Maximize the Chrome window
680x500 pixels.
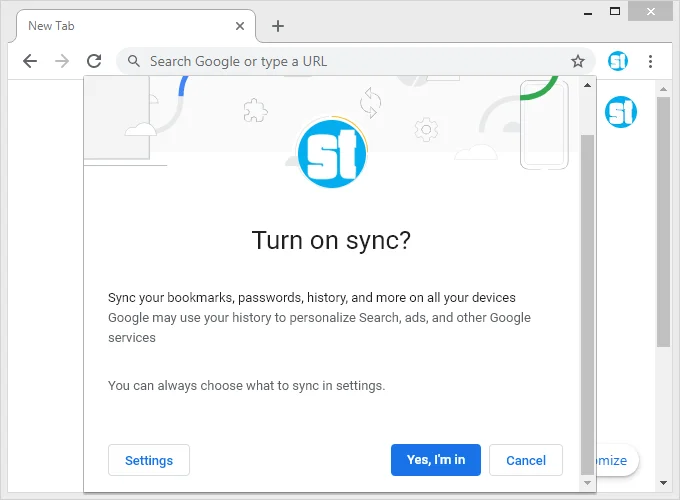point(615,11)
